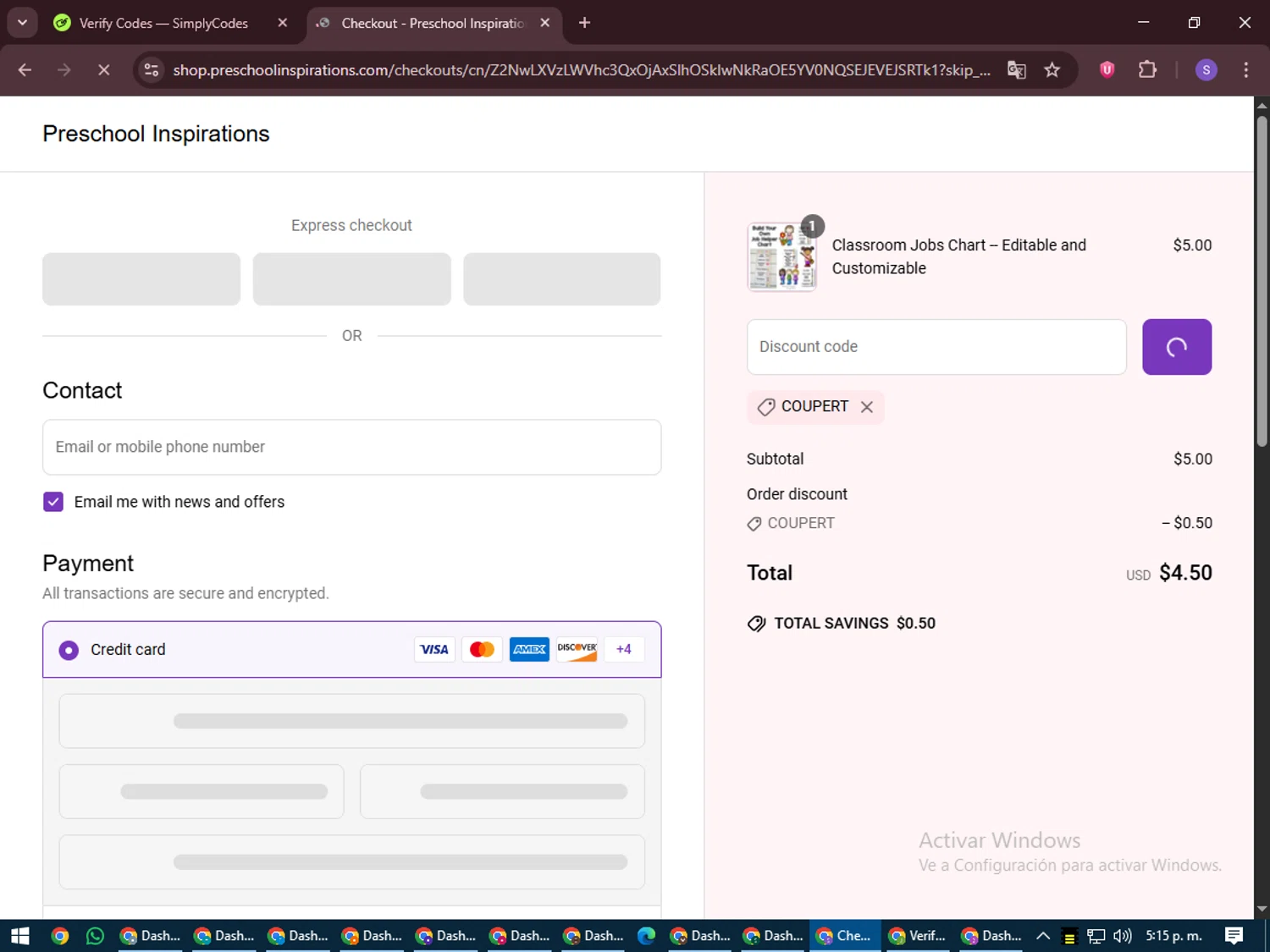Switch to the Che... taskbar window
Viewport: 1270px width, 952px height.
pos(844,936)
